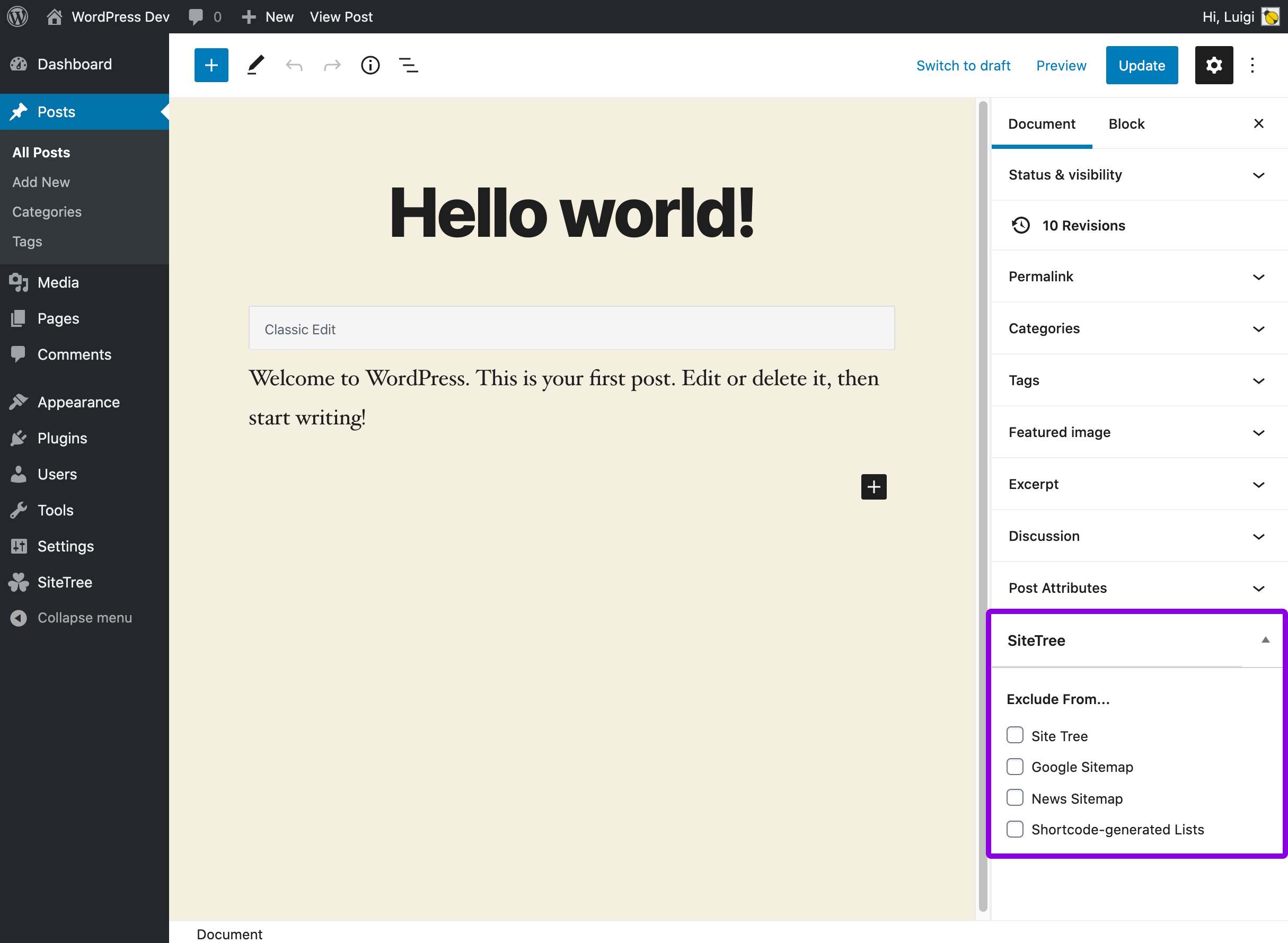The image size is (1288, 943).
Task: Click the Hello world! post title
Action: pyautogui.click(x=571, y=213)
